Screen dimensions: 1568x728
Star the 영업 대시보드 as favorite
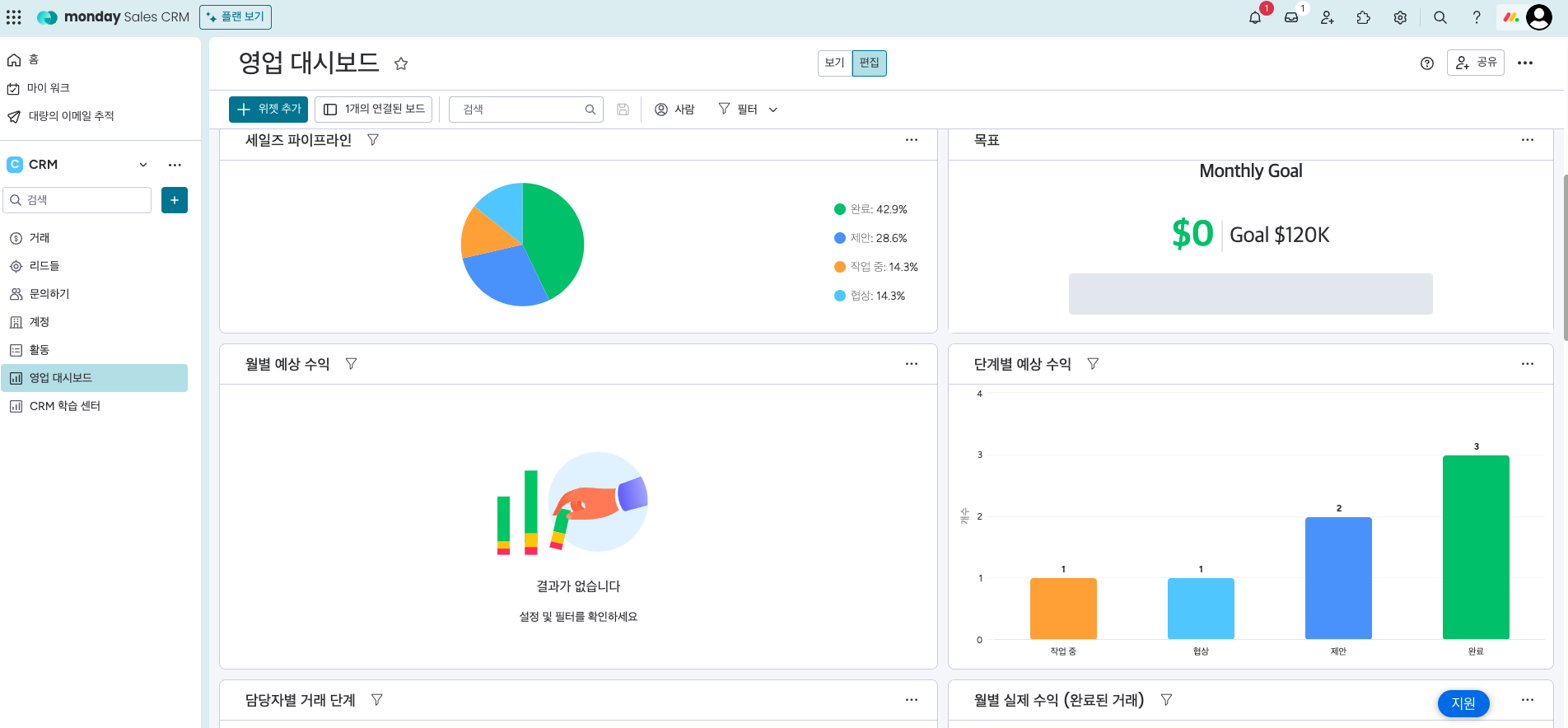[x=401, y=63]
